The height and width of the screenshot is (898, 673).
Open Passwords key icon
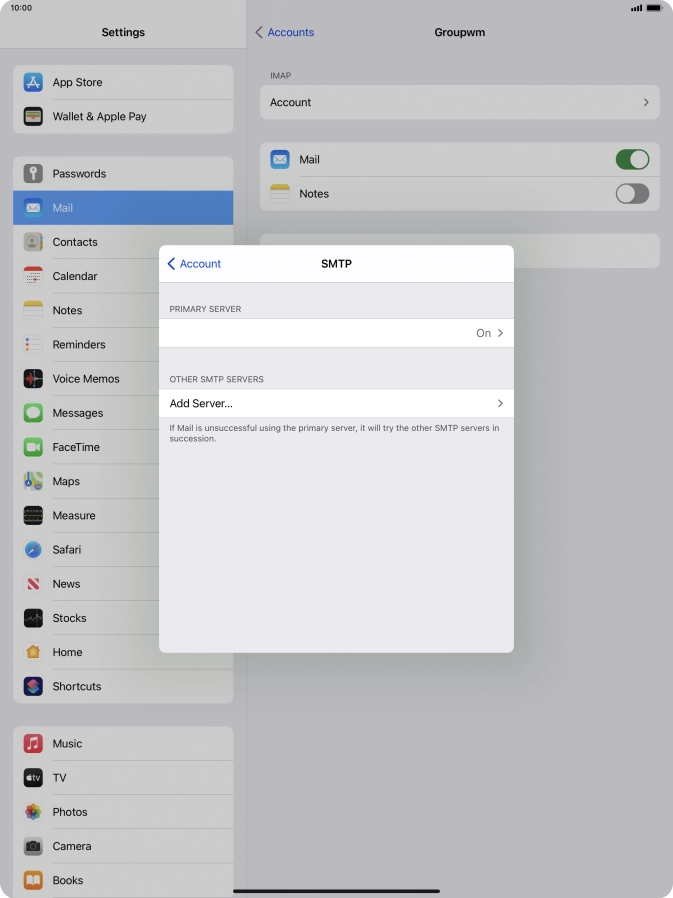coord(33,173)
